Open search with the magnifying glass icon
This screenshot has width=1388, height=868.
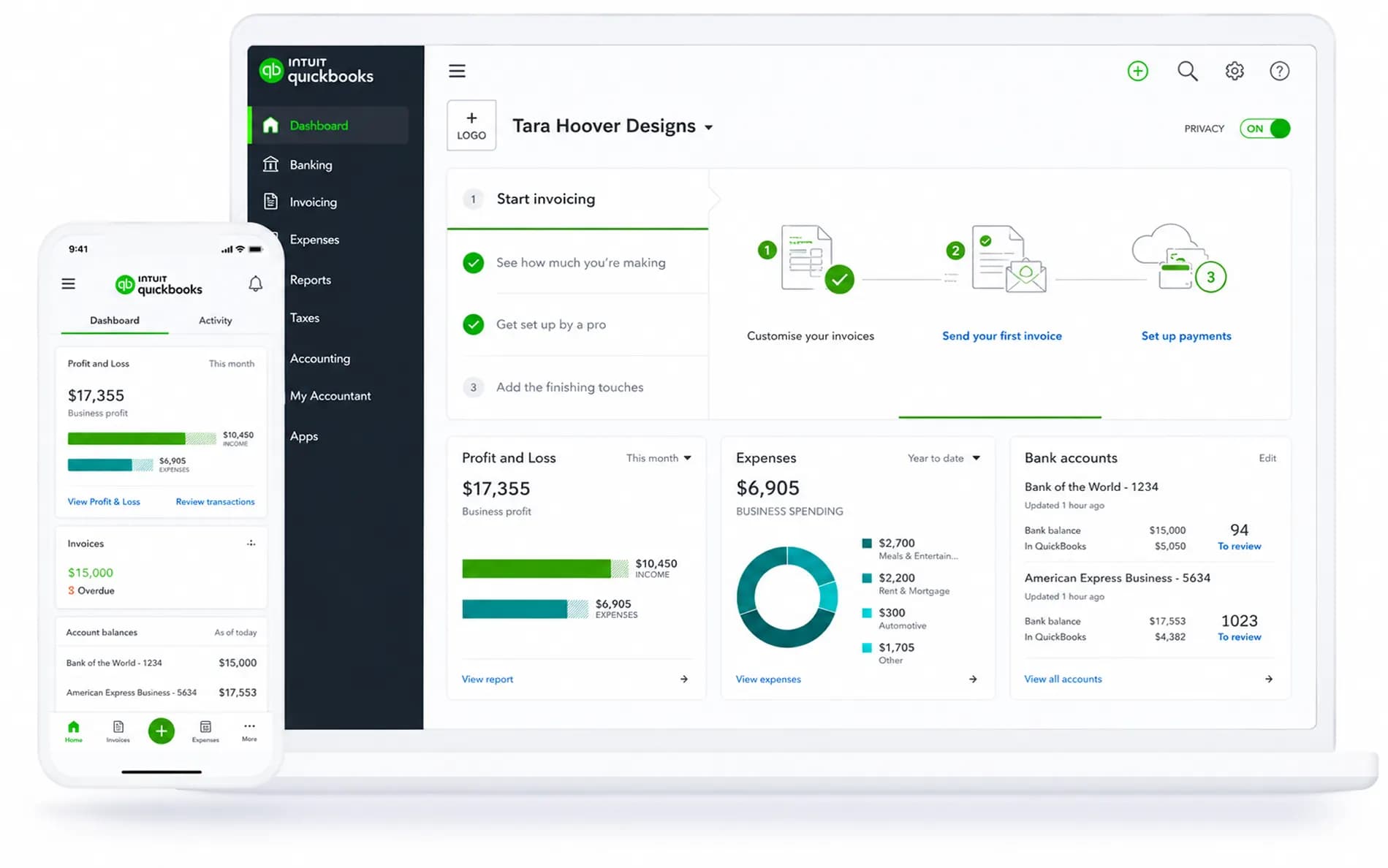point(1187,71)
